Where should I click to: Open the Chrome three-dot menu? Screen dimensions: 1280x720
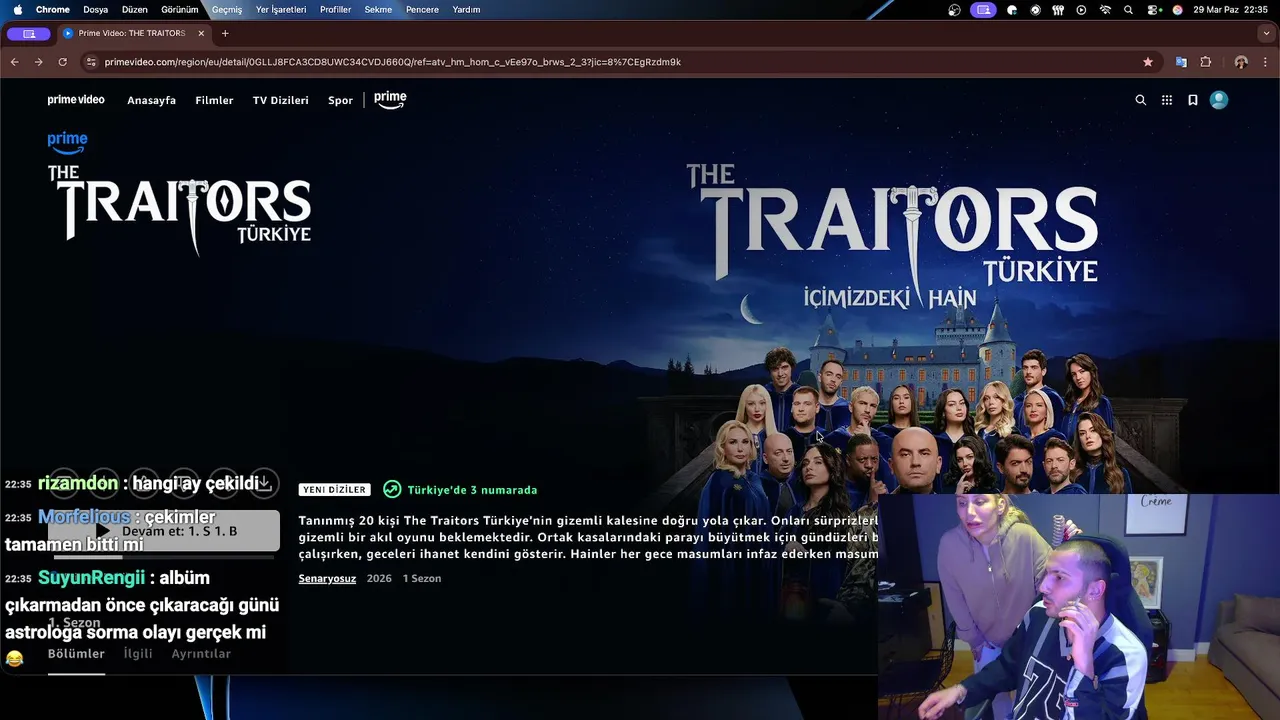[1265, 62]
